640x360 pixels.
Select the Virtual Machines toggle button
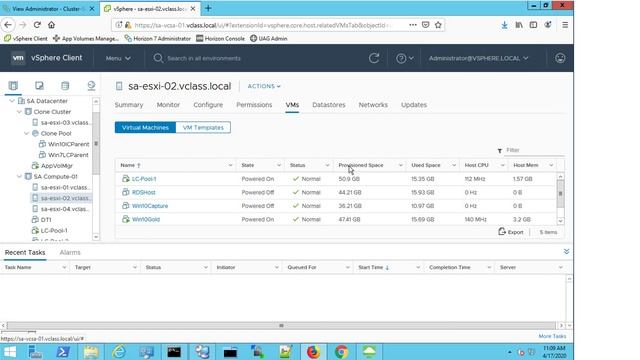[145, 127]
